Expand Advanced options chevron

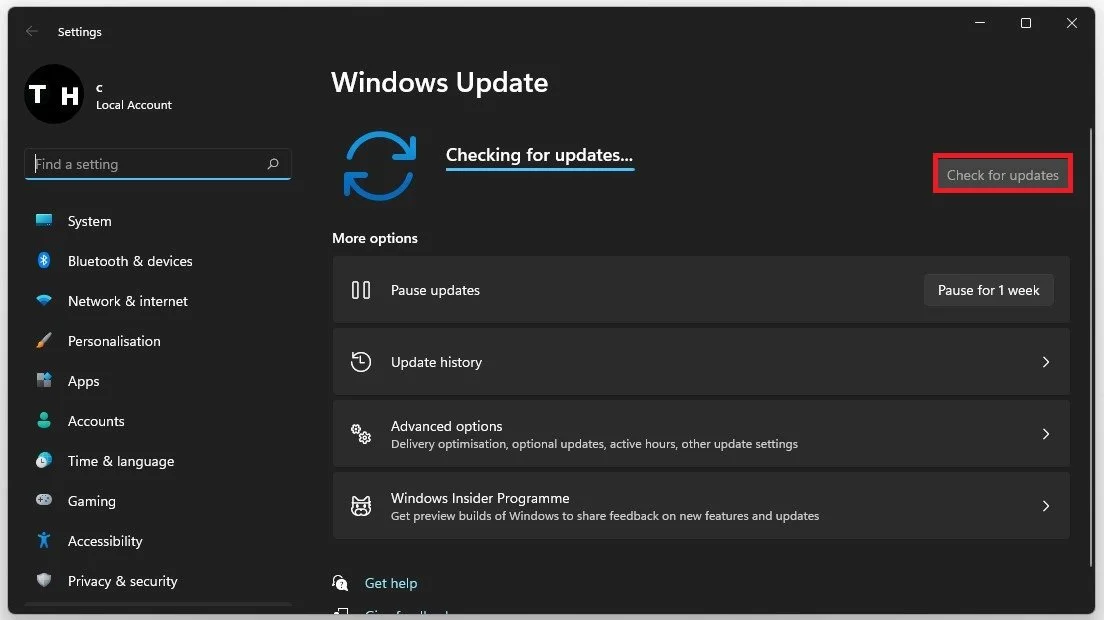1046,434
